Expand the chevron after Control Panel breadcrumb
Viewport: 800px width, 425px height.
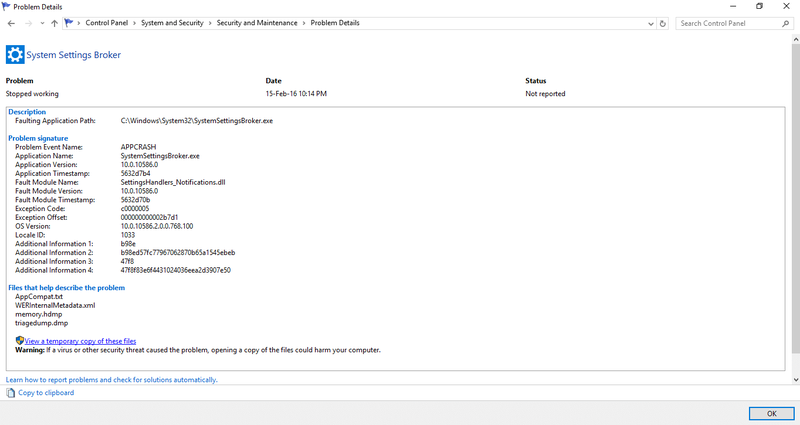tap(135, 23)
